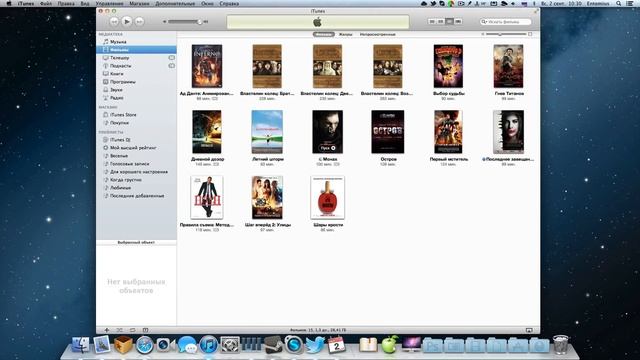
Task: Open Notification Center in the menu bar
Action: (631, 4)
